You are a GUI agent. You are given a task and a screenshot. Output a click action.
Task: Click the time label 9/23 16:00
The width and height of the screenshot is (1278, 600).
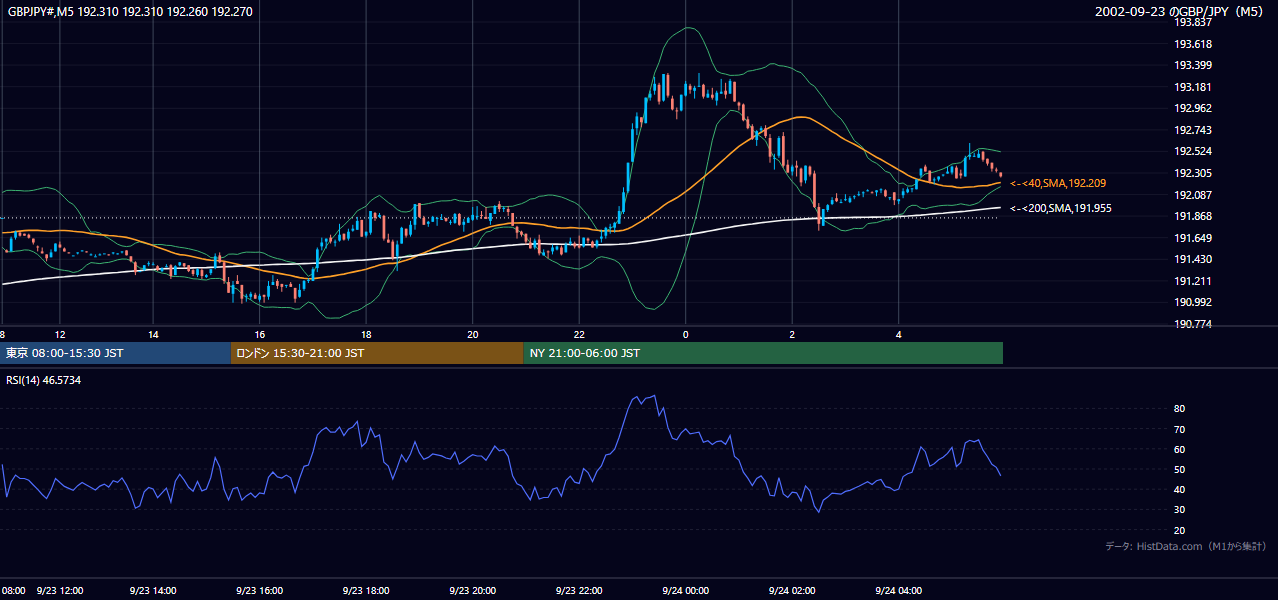(259, 590)
